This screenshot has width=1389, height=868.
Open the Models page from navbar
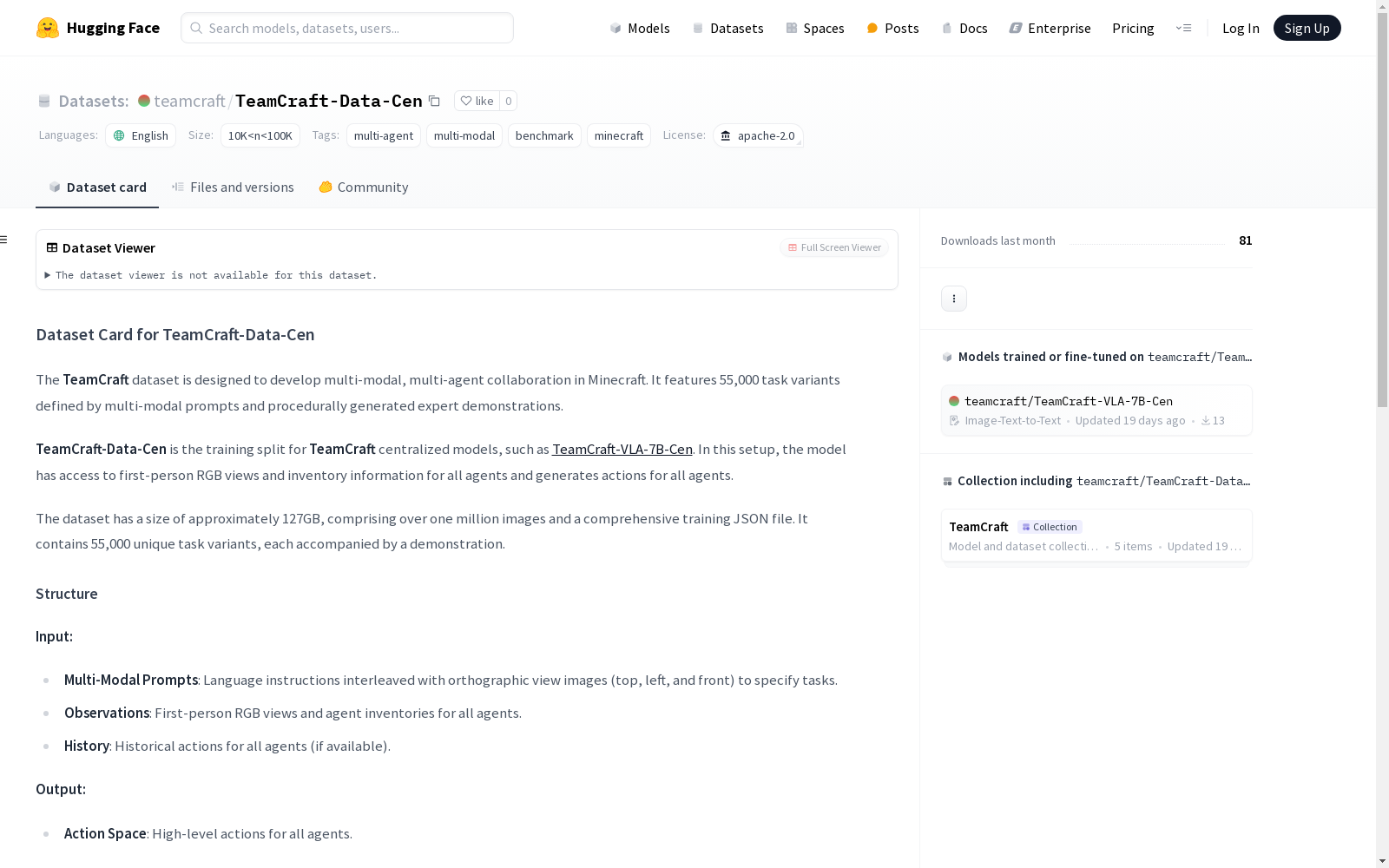640,28
